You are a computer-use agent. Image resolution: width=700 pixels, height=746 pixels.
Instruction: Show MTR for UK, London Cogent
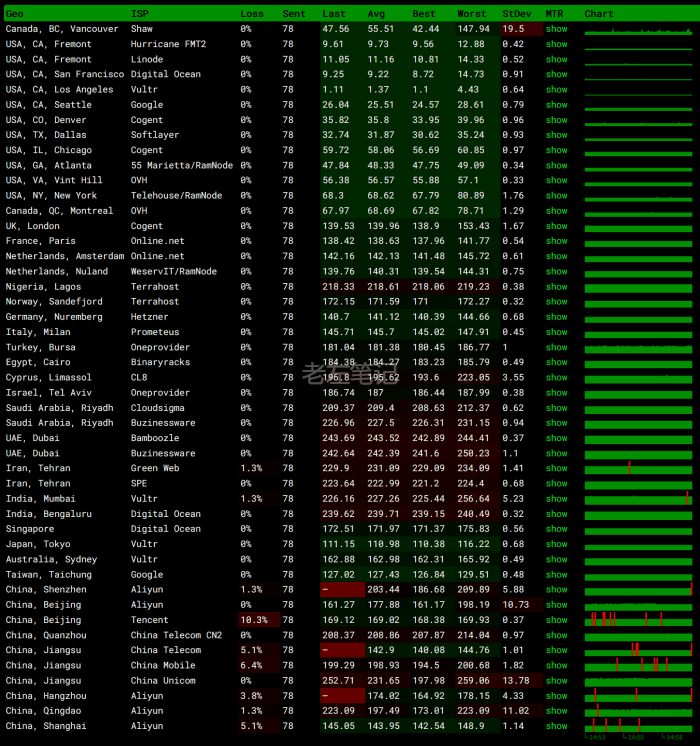(x=556, y=226)
